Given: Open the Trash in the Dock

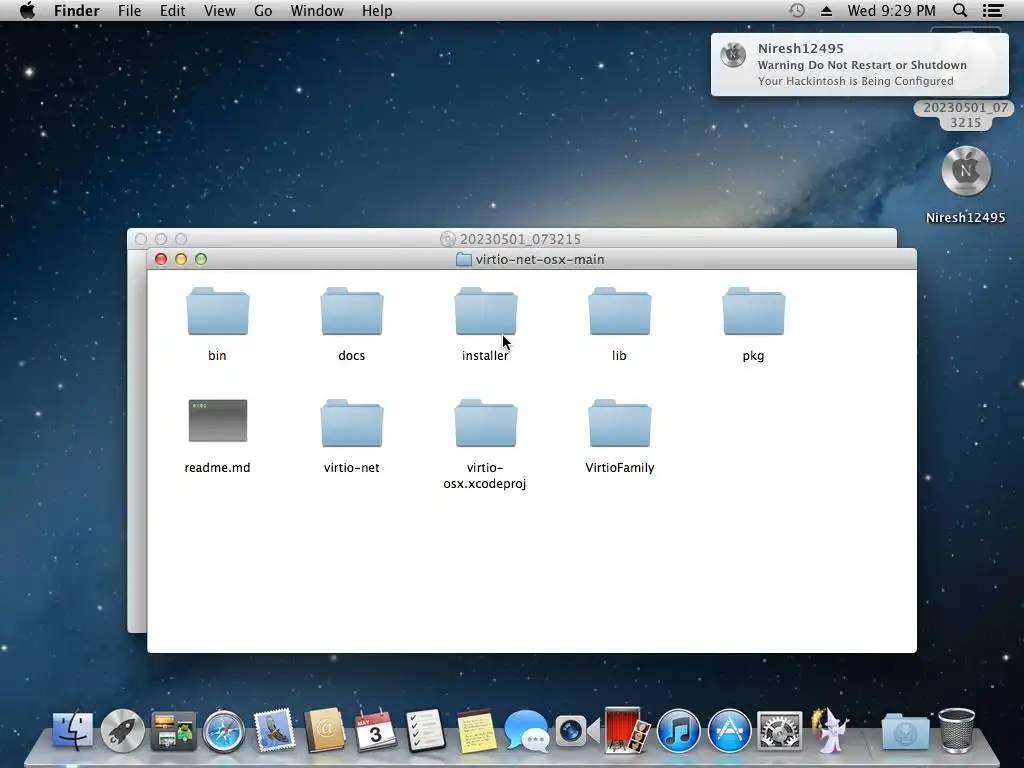Looking at the screenshot, I should click(957, 730).
